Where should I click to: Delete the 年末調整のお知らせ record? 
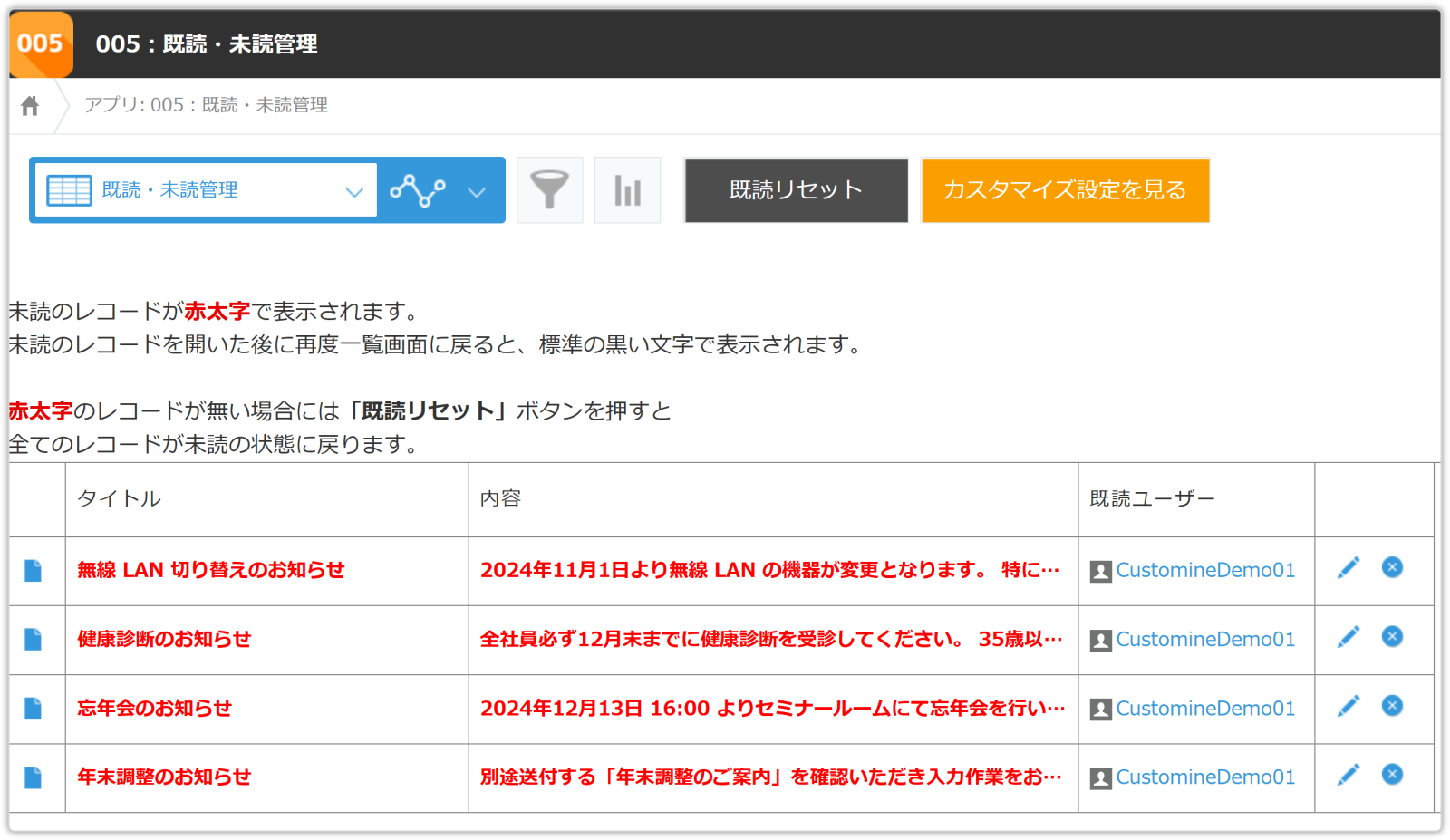[x=1392, y=775]
